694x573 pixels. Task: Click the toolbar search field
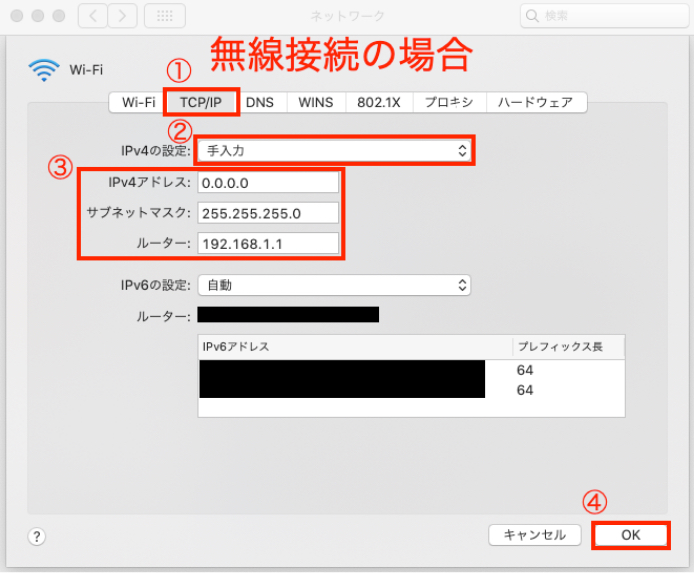pos(604,16)
